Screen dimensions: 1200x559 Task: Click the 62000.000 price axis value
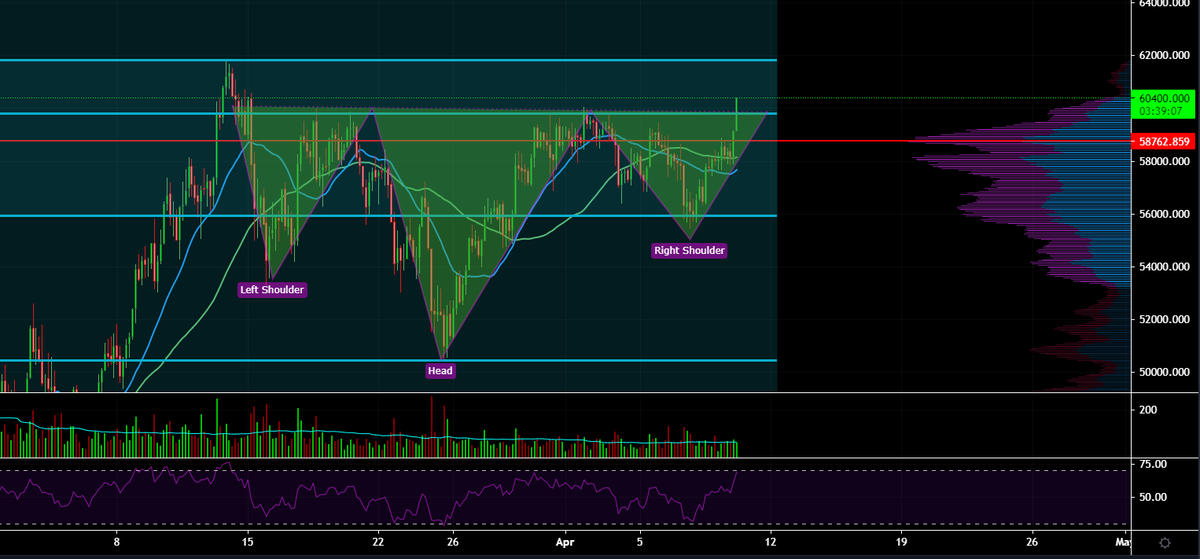click(x=1166, y=56)
